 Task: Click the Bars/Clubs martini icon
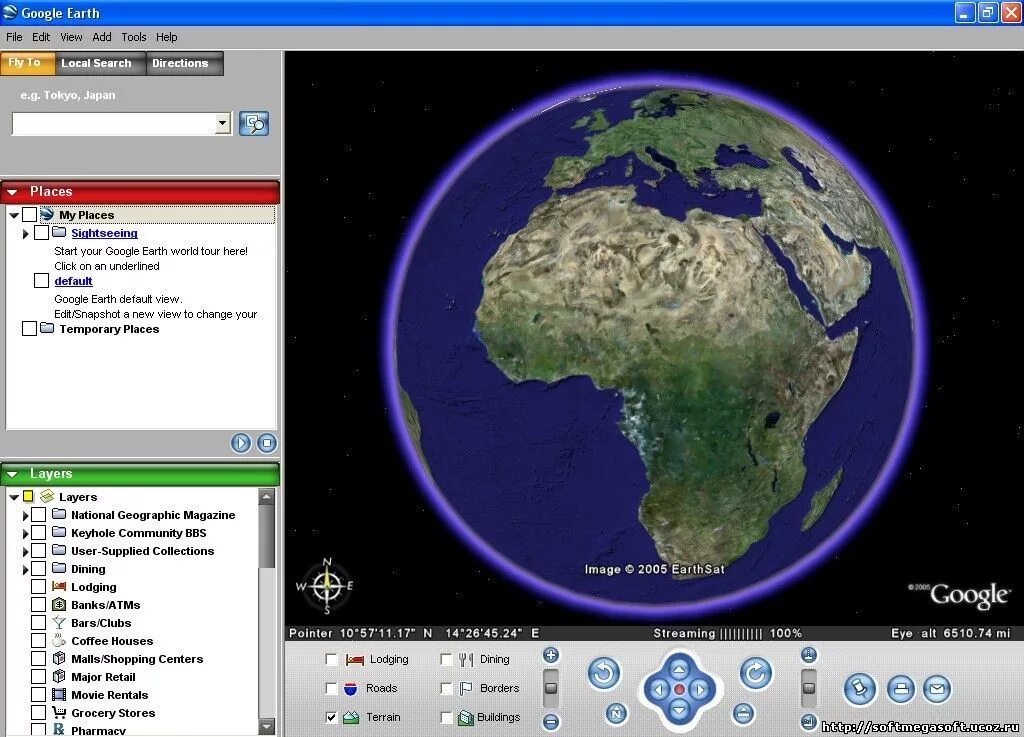pos(59,623)
